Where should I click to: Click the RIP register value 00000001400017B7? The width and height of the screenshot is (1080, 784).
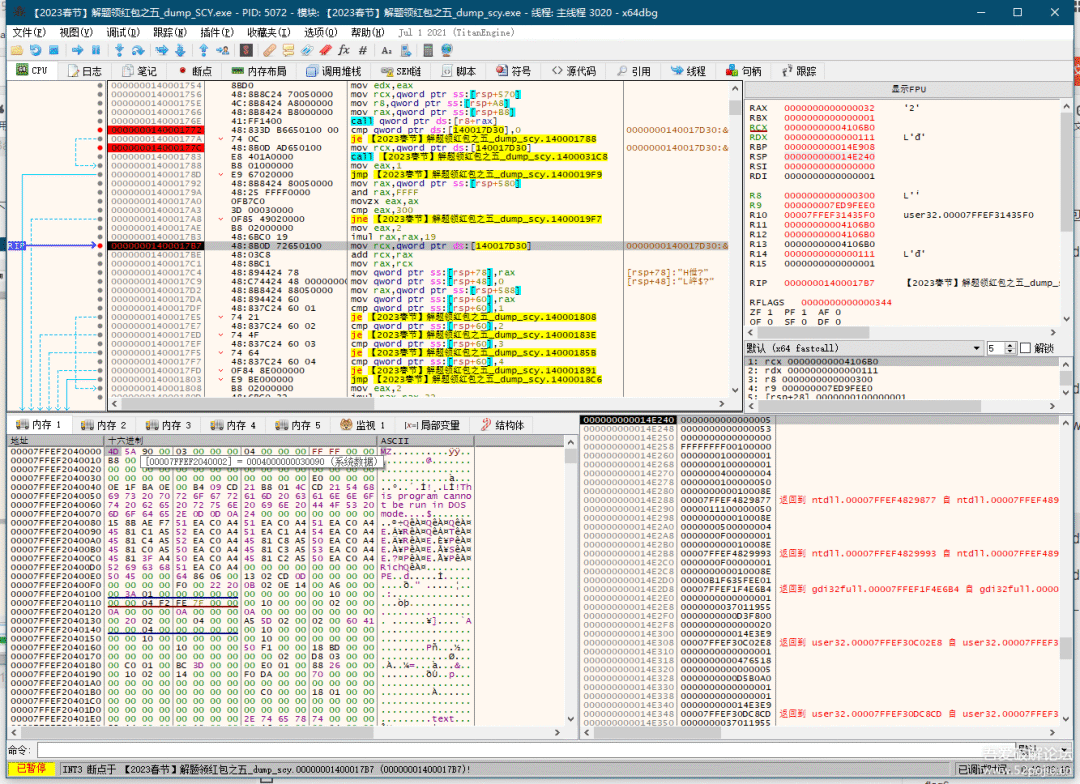point(829,283)
